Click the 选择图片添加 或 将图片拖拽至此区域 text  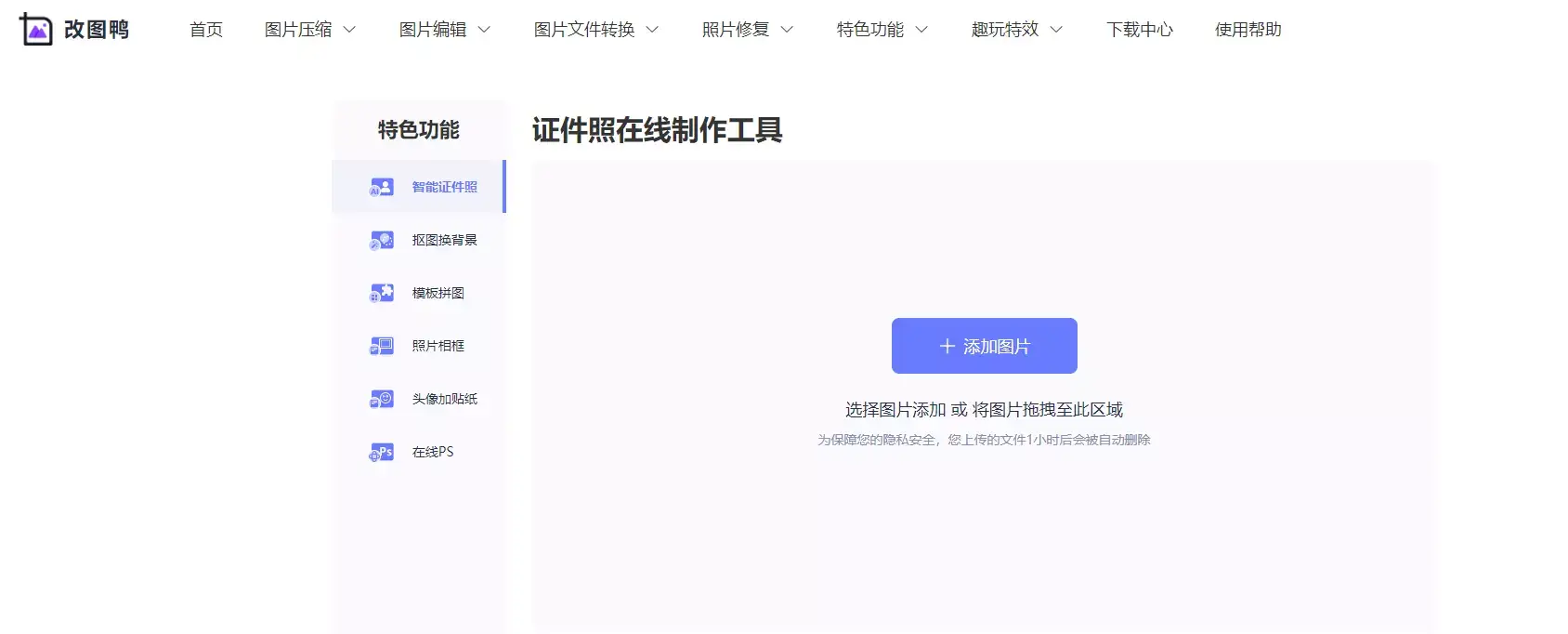pyautogui.click(x=984, y=410)
